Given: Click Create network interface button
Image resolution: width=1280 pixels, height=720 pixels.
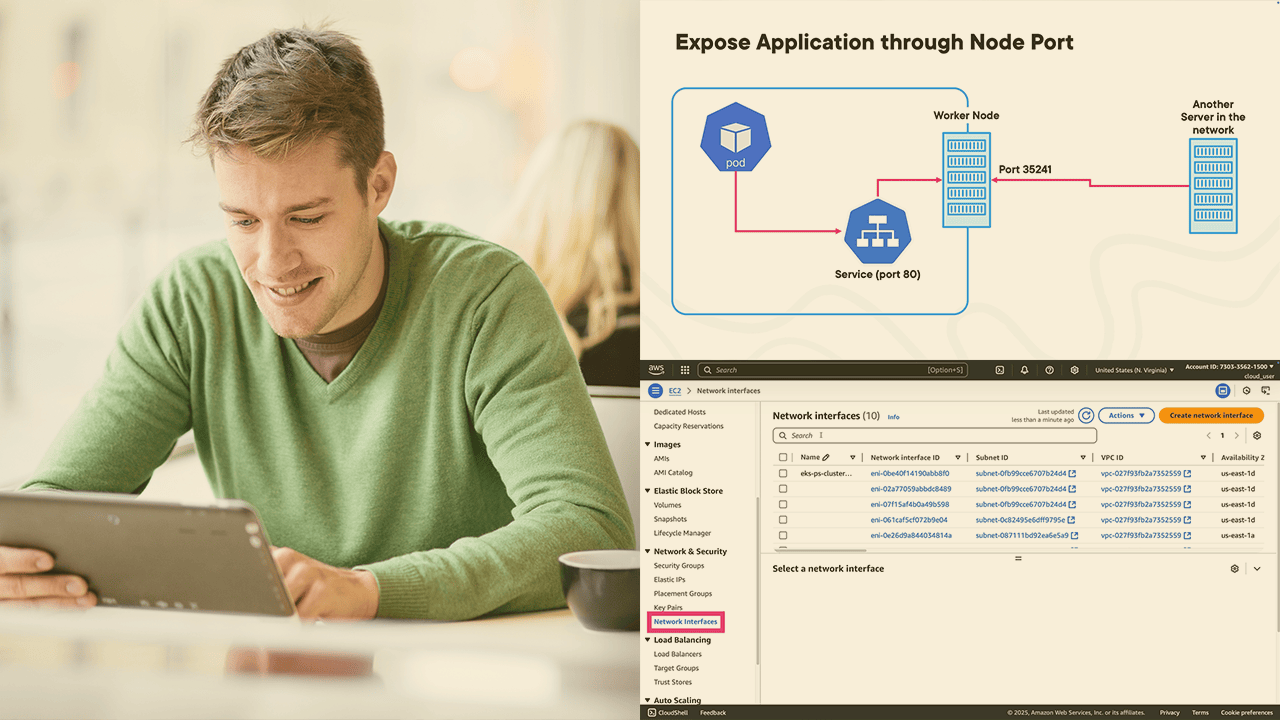Looking at the screenshot, I should coord(1211,415).
